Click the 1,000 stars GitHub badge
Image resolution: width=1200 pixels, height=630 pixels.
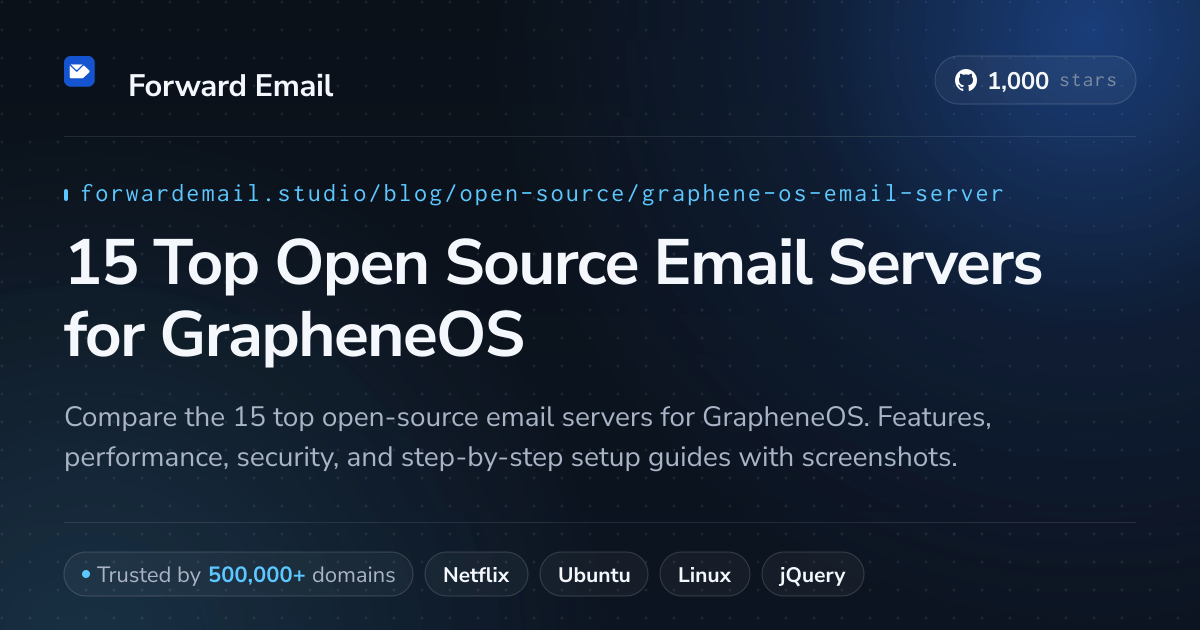pos(1035,81)
